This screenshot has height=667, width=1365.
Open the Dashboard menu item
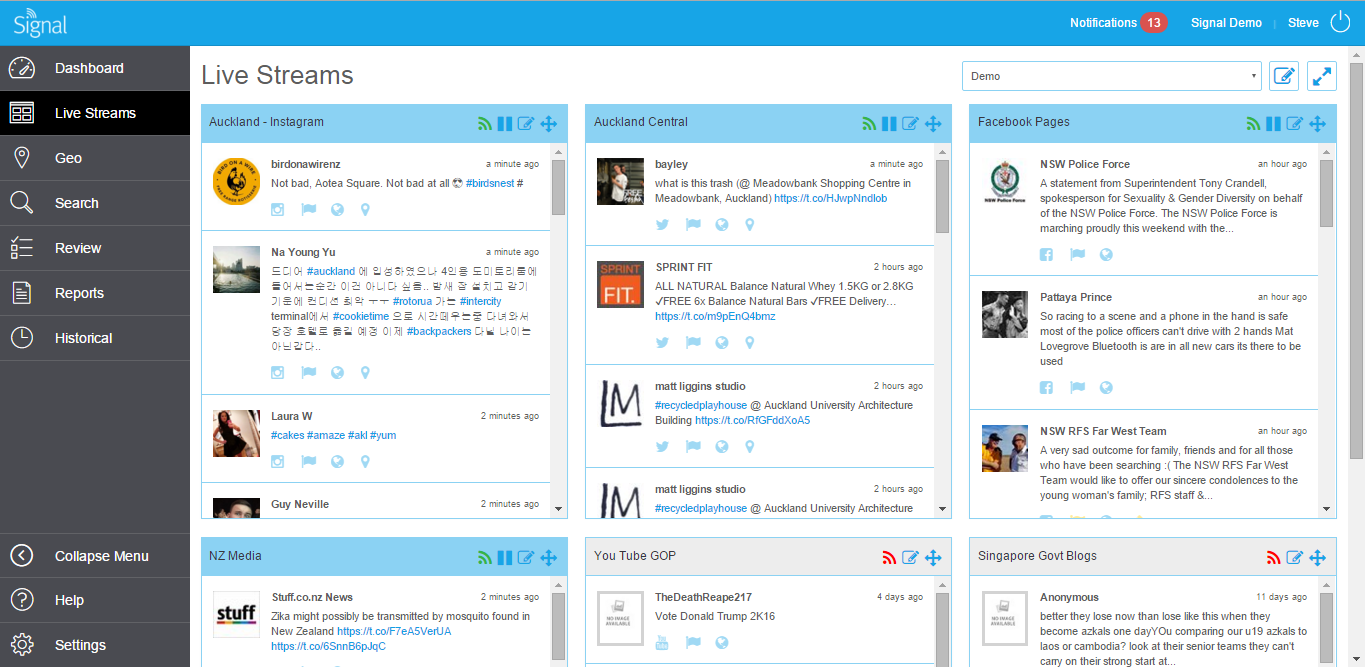[x=95, y=68]
